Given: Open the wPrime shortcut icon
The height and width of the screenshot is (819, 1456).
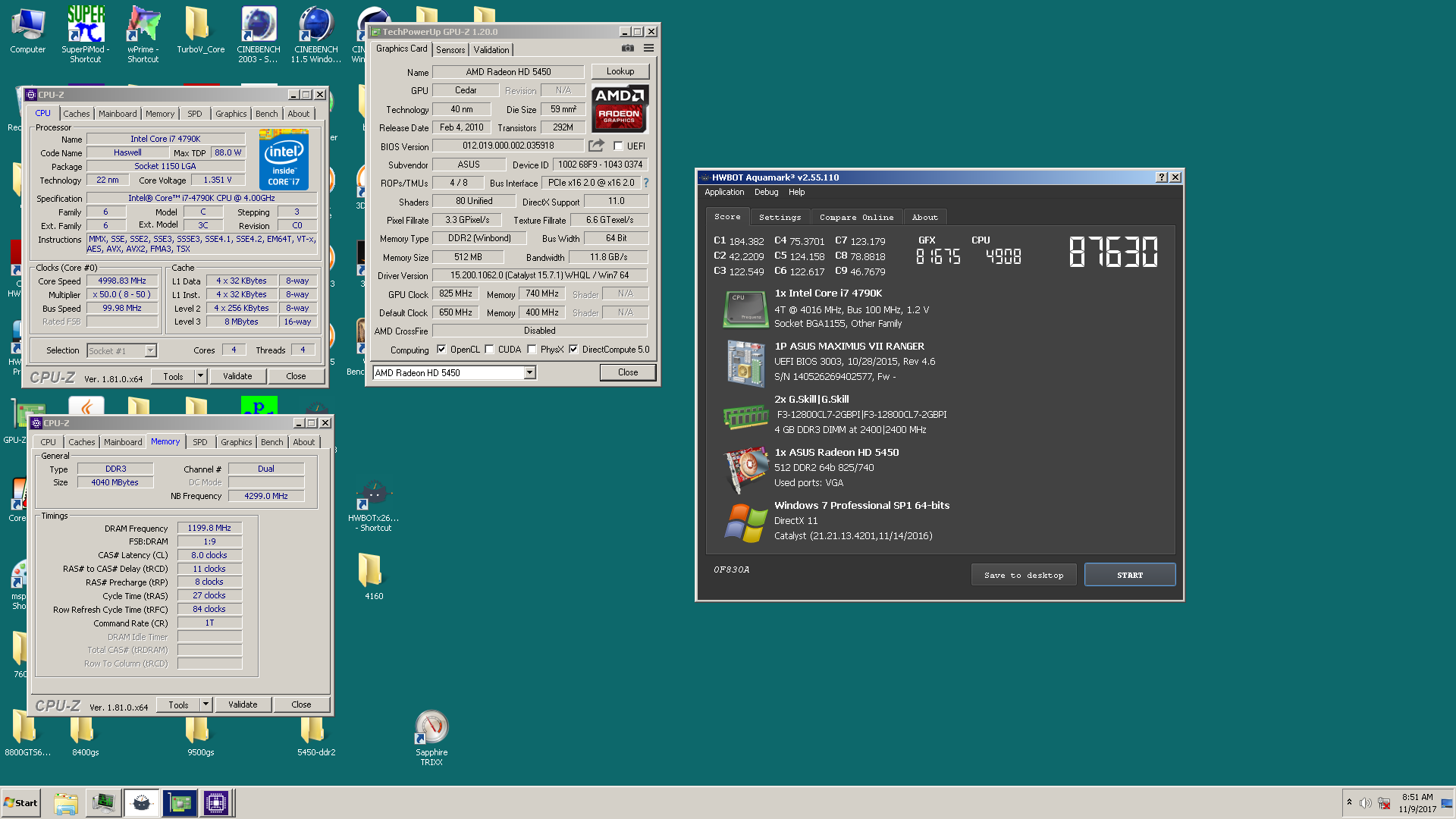Looking at the screenshot, I should 143,34.
